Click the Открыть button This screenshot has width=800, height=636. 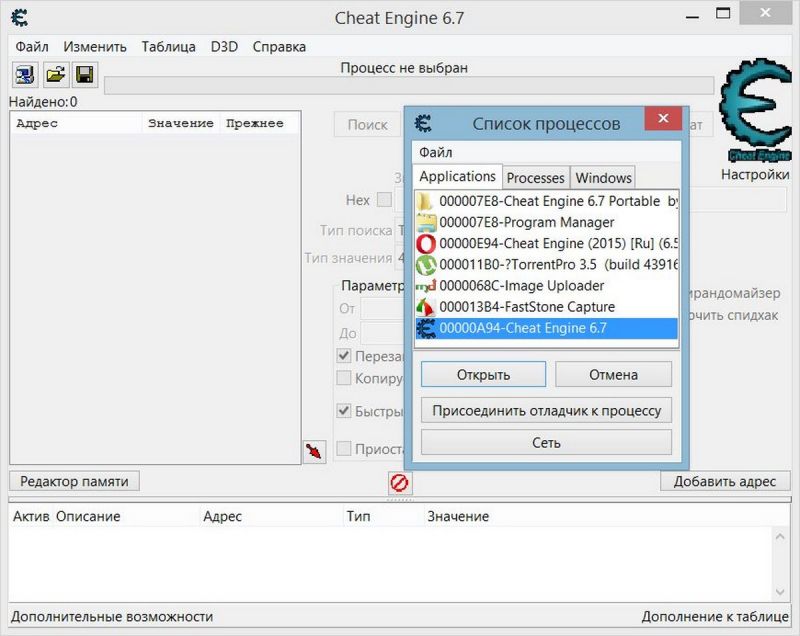pyautogui.click(x=483, y=375)
